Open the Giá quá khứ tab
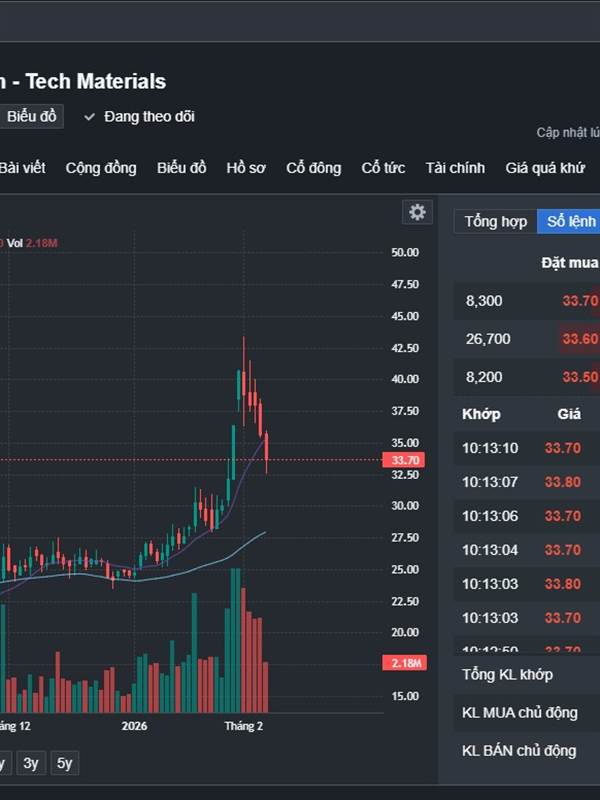This screenshot has height=800, width=600. pos(545,168)
